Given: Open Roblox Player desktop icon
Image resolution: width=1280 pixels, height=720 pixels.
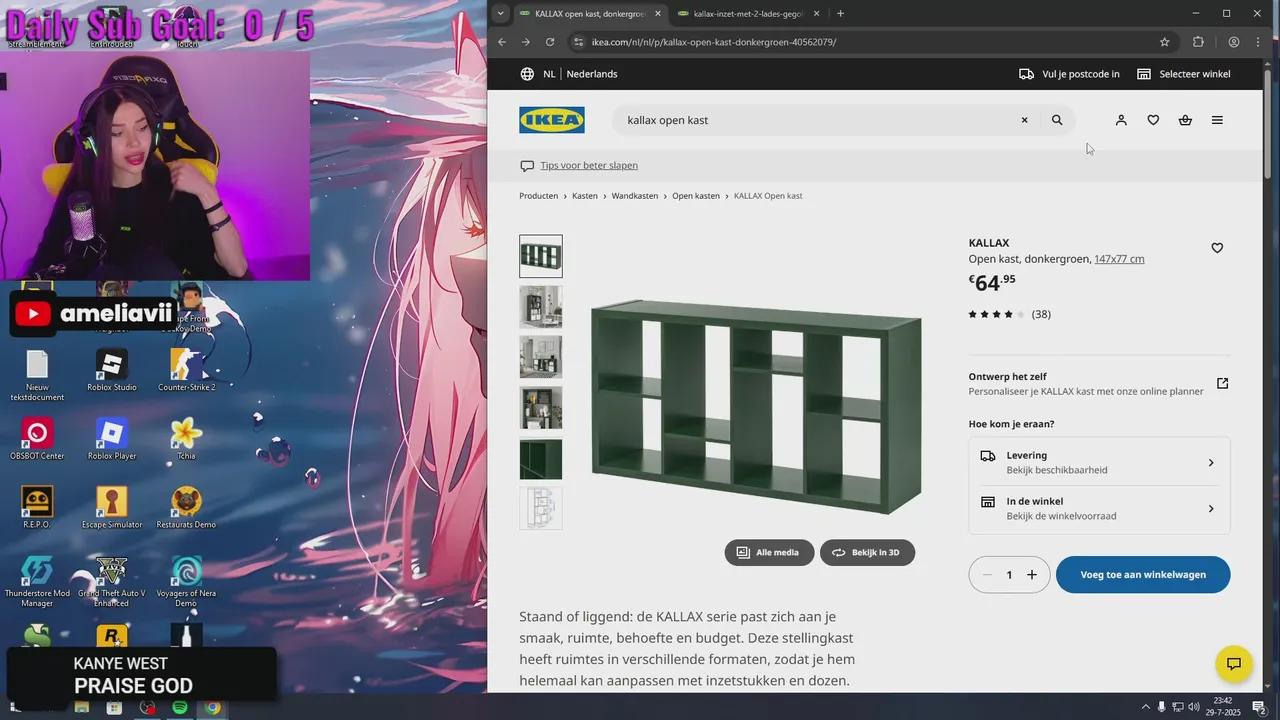Looking at the screenshot, I should (x=111, y=439).
